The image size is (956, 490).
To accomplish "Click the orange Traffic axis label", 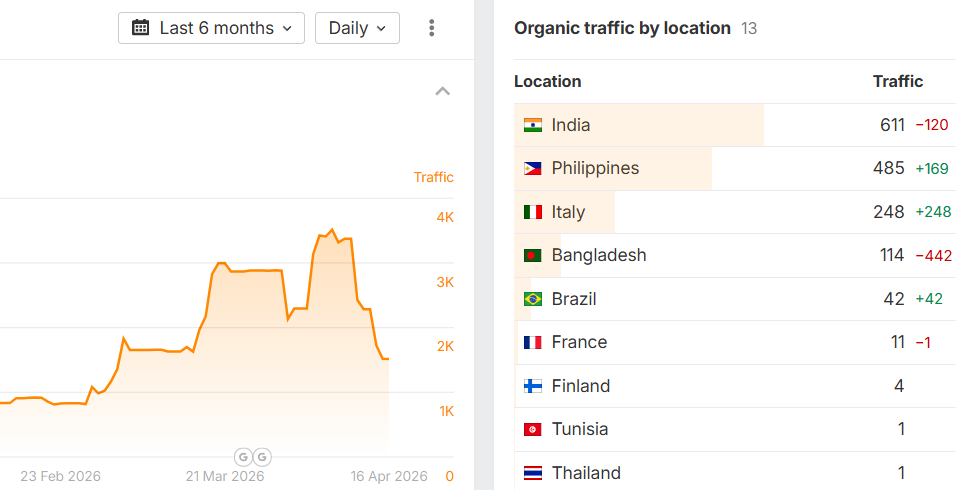I will (433, 177).
